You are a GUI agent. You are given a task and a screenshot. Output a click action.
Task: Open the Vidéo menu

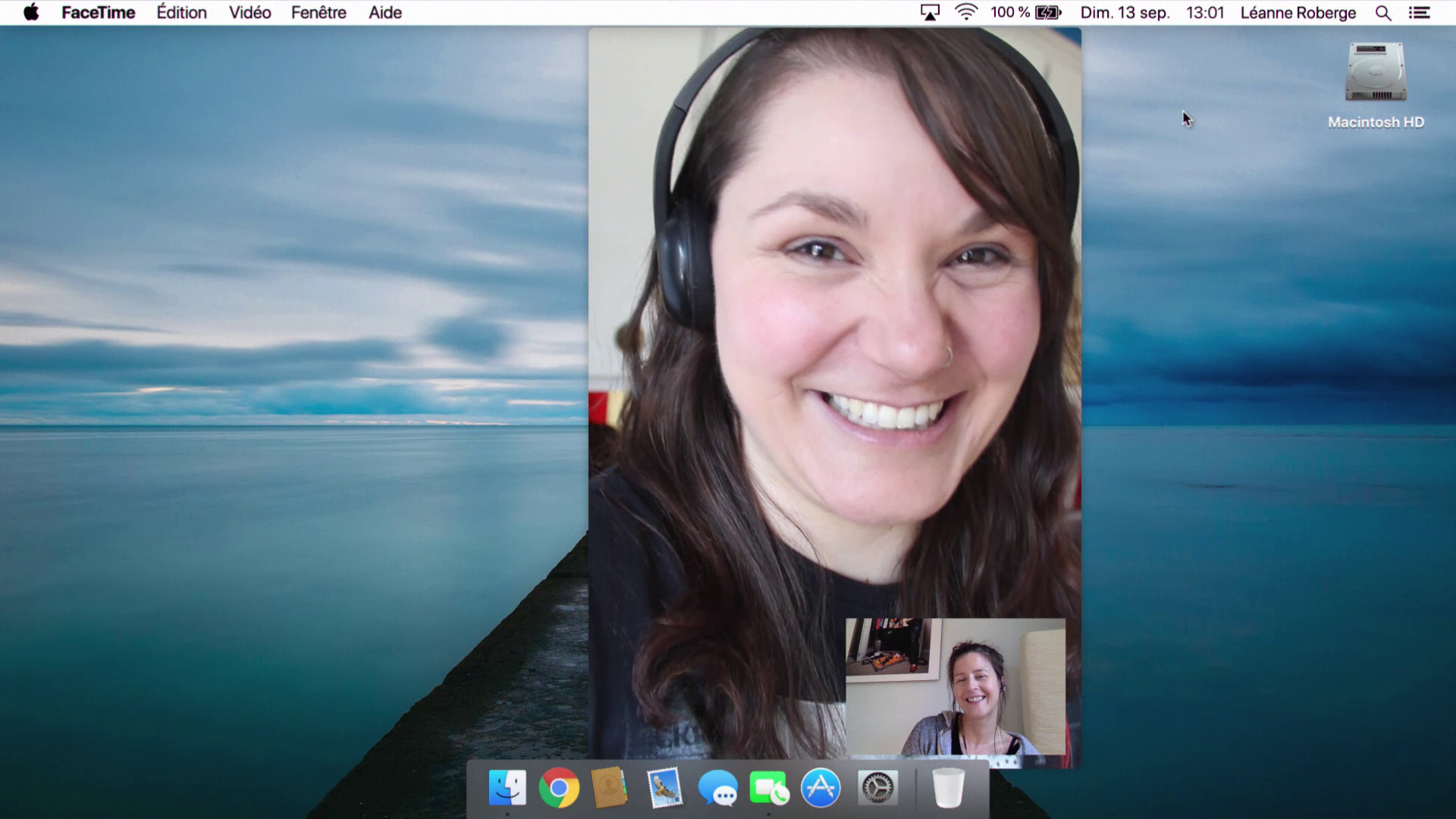coord(249,13)
